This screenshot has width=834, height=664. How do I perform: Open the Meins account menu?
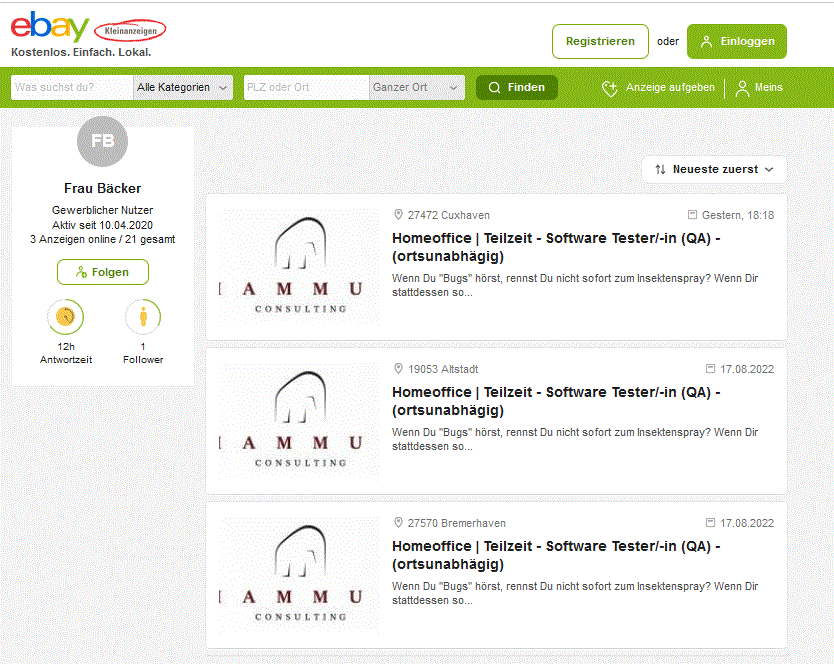click(759, 88)
